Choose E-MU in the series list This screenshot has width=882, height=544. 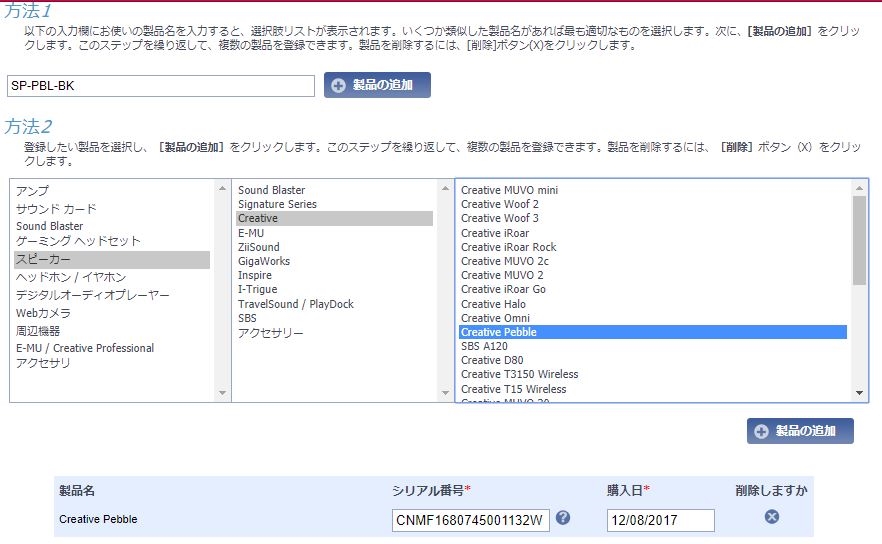[x=251, y=233]
